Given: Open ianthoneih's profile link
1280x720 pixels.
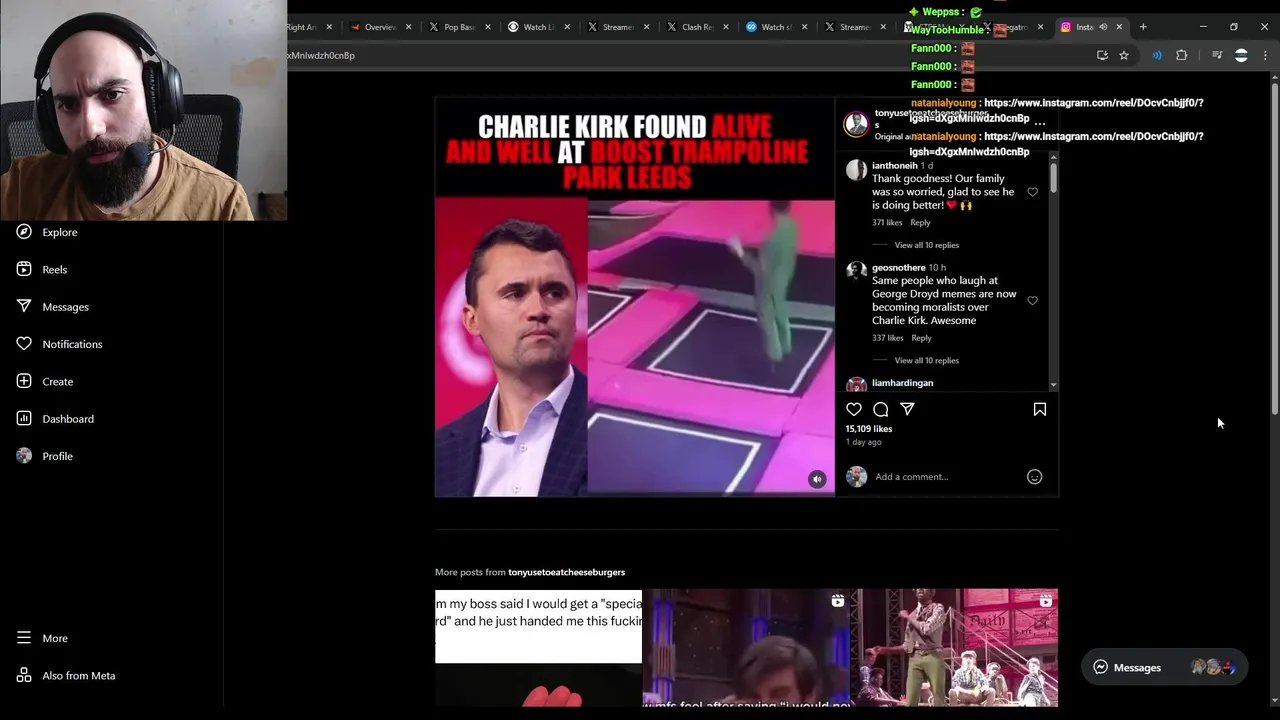Looking at the screenshot, I should (x=894, y=165).
